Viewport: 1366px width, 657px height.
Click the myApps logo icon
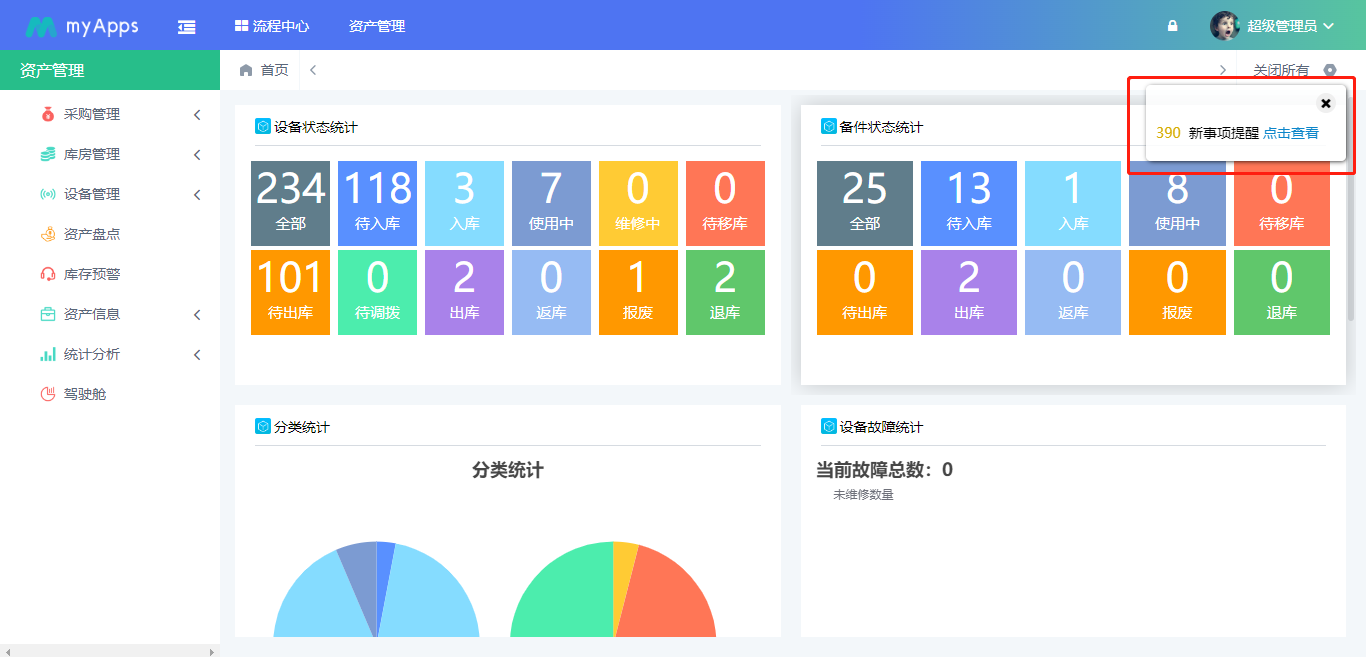click(41, 27)
